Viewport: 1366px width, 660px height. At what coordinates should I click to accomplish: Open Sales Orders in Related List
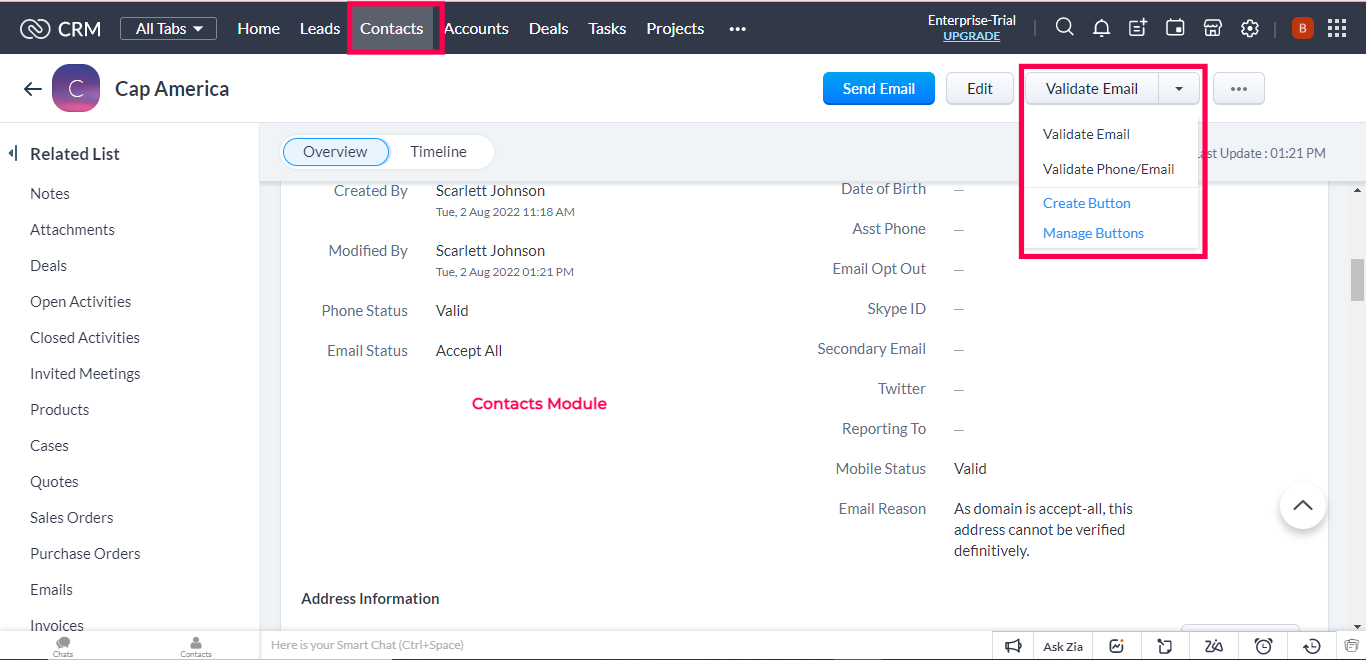coord(71,518)
